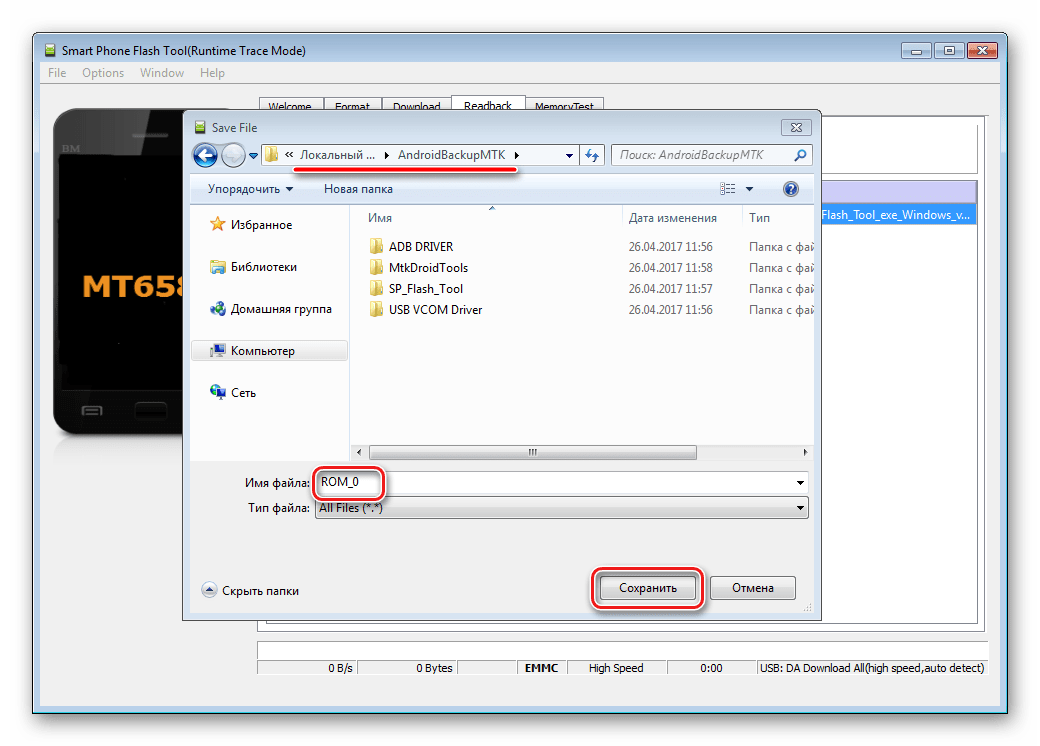The height and width of the screenshot is (746, 1040).
Task: Click the Избранное star icon
Action: 217,224
